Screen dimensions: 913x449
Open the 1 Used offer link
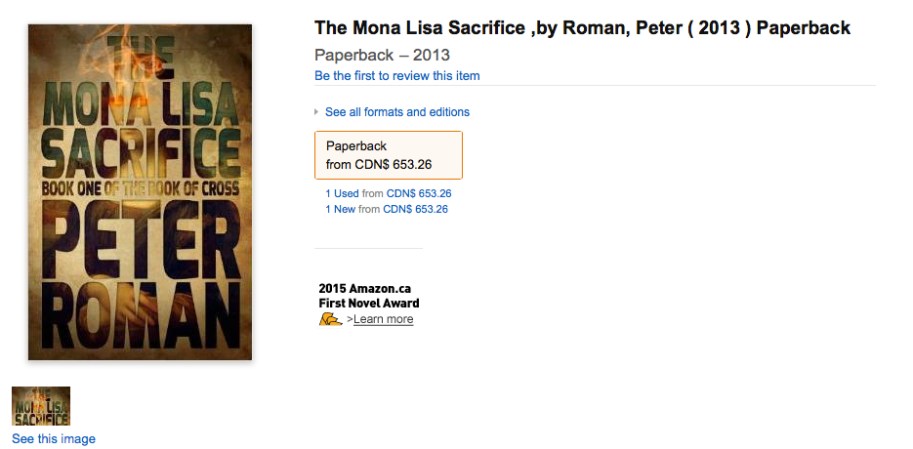[x=341, y=193]
